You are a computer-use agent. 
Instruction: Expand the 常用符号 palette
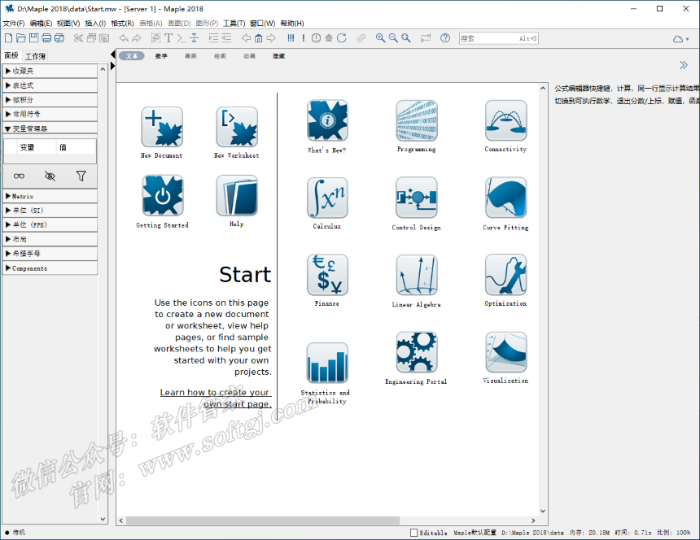click(50, 114)
